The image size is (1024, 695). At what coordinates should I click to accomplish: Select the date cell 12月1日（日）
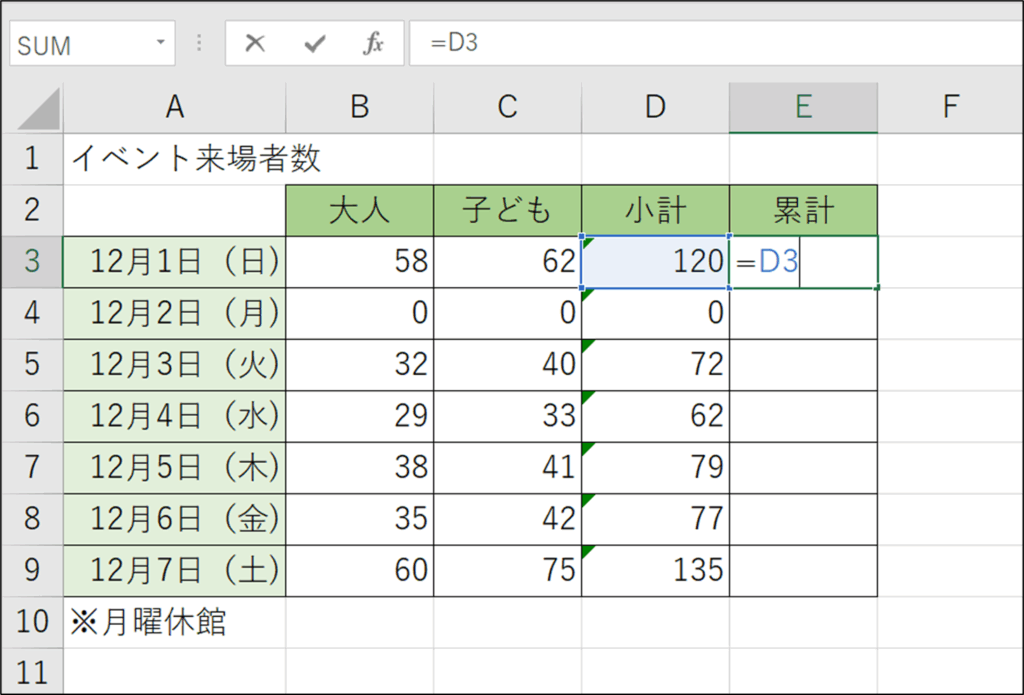click(x=174, y=262)
